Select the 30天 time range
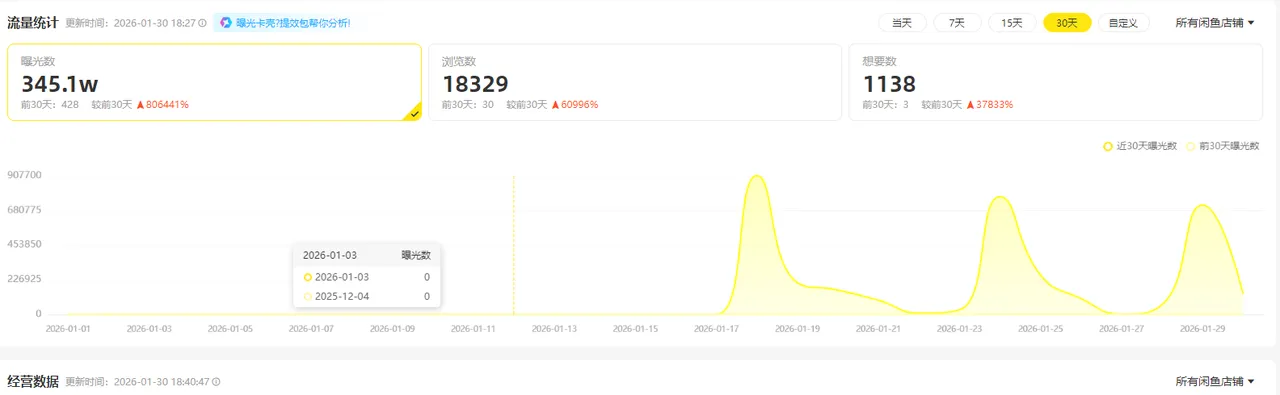1280x395 pixels. [x=1067, y=22]
